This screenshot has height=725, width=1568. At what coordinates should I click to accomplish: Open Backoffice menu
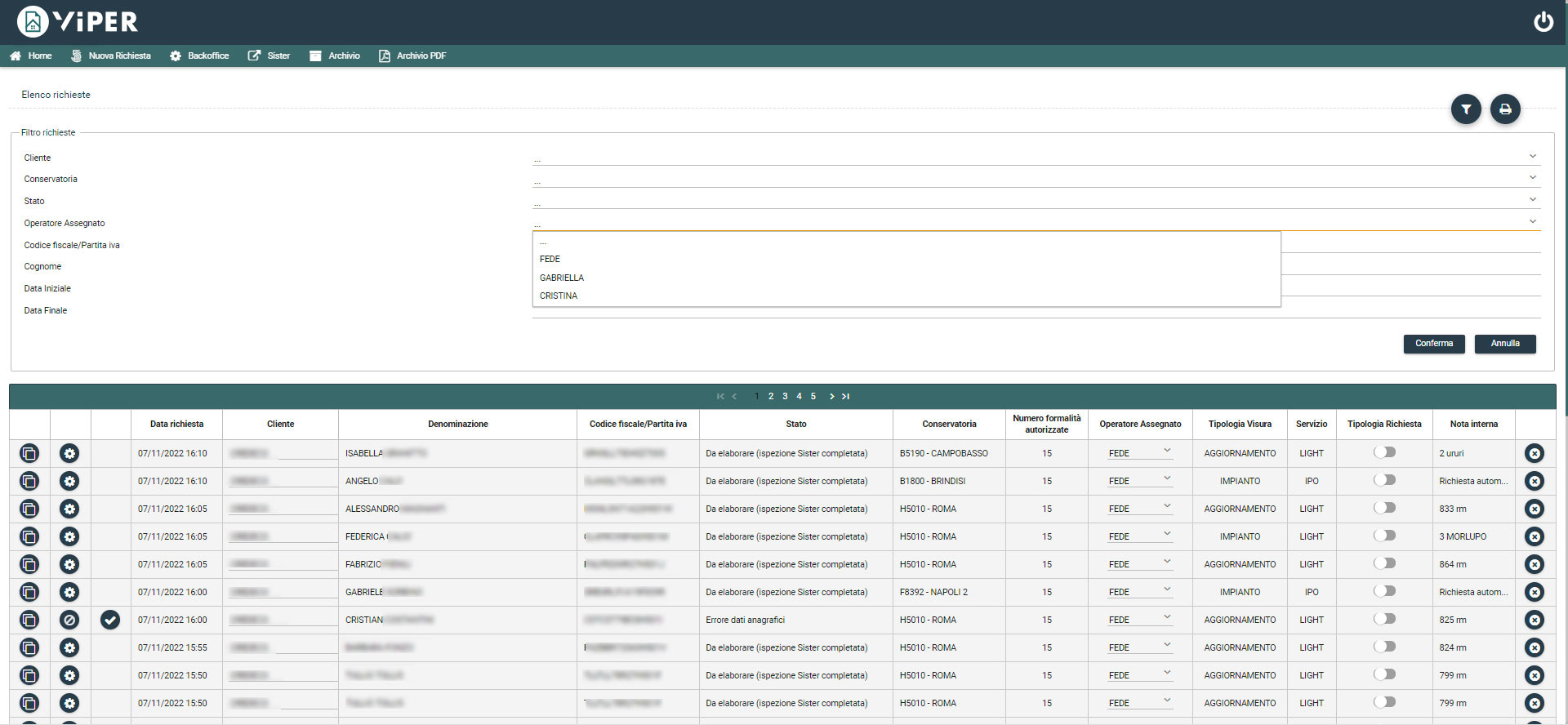click(199, 56)
